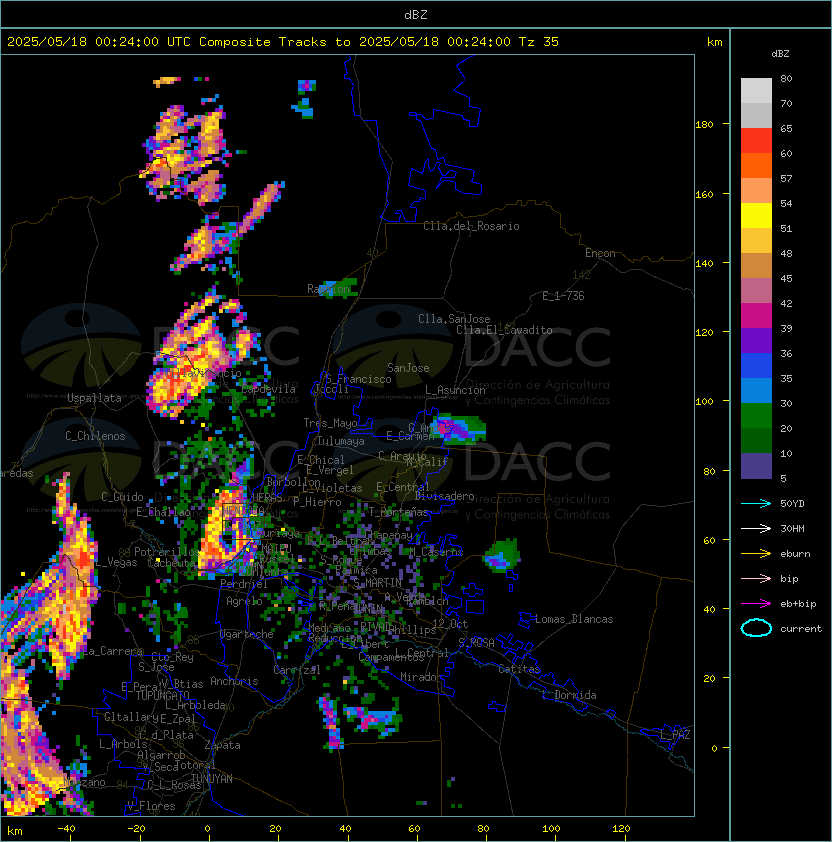Click the 'C_Guido' map label
Viewport: 832px width, 842px height.
click(122, 497)
